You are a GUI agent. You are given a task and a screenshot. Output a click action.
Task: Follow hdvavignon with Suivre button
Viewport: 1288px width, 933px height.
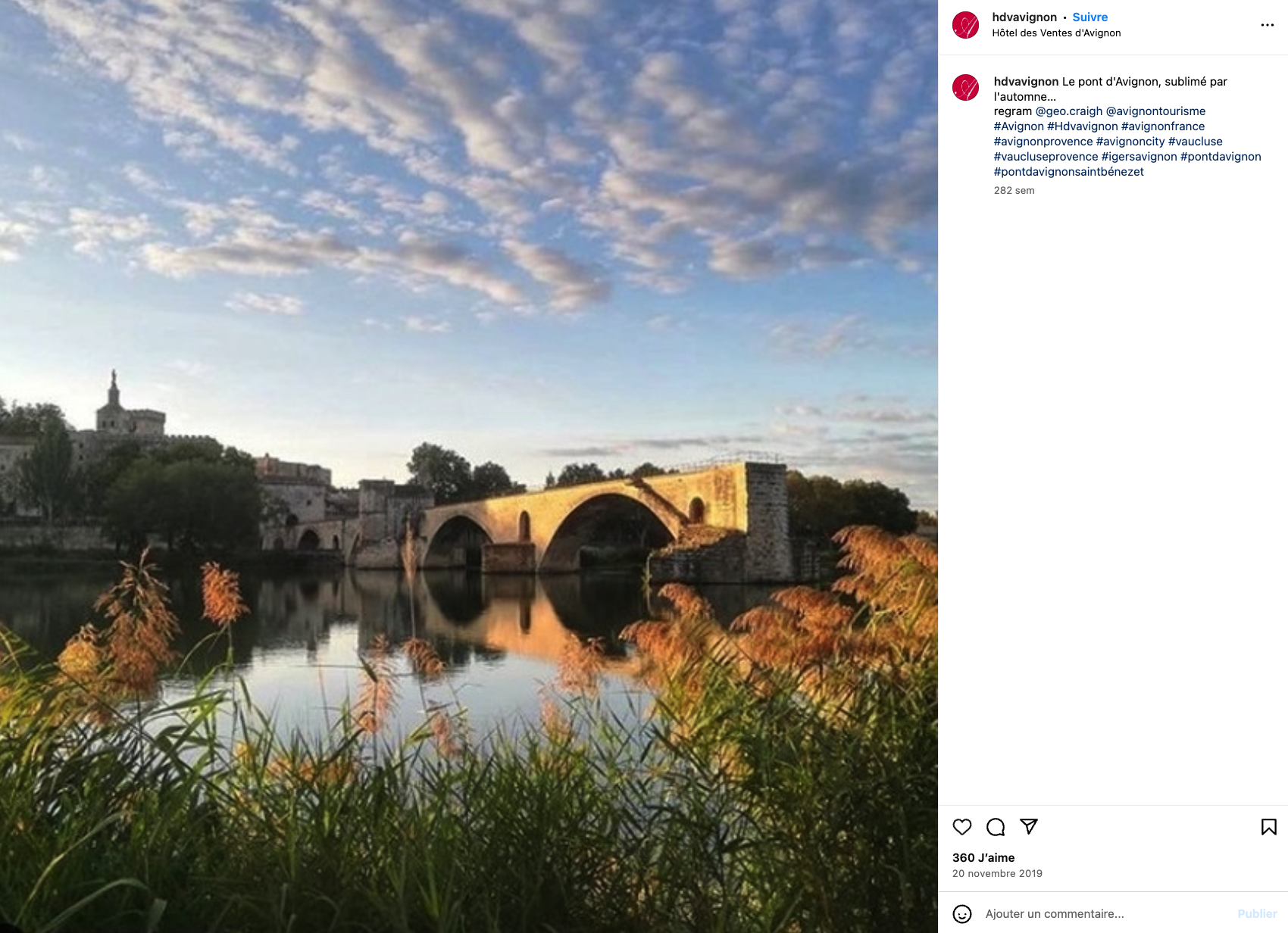[1089, 17]
